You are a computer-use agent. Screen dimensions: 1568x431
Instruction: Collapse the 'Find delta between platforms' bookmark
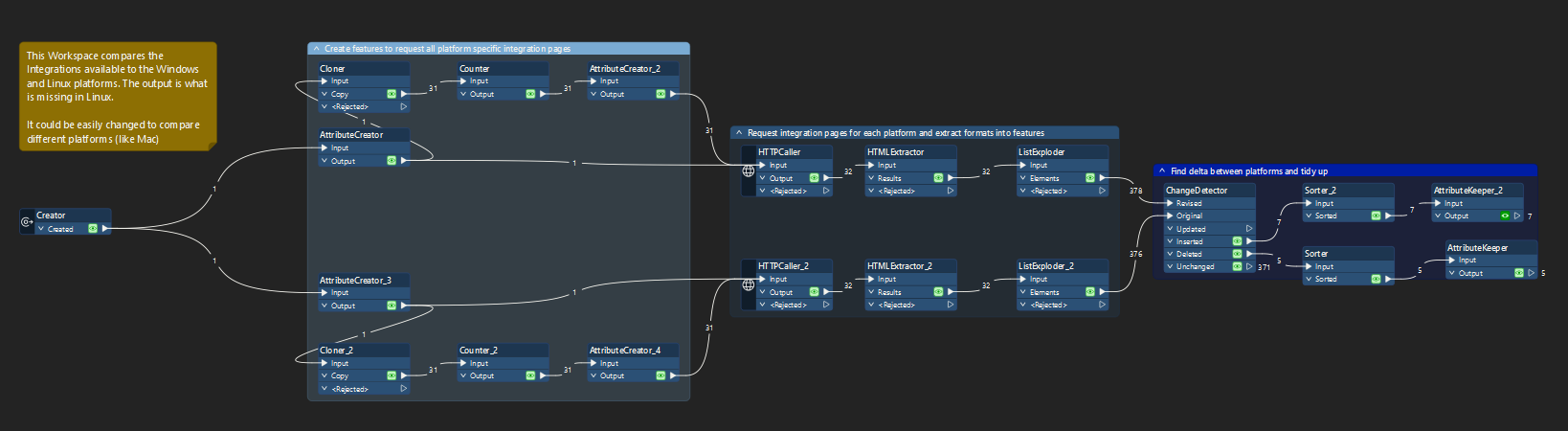click(1162, 171)
